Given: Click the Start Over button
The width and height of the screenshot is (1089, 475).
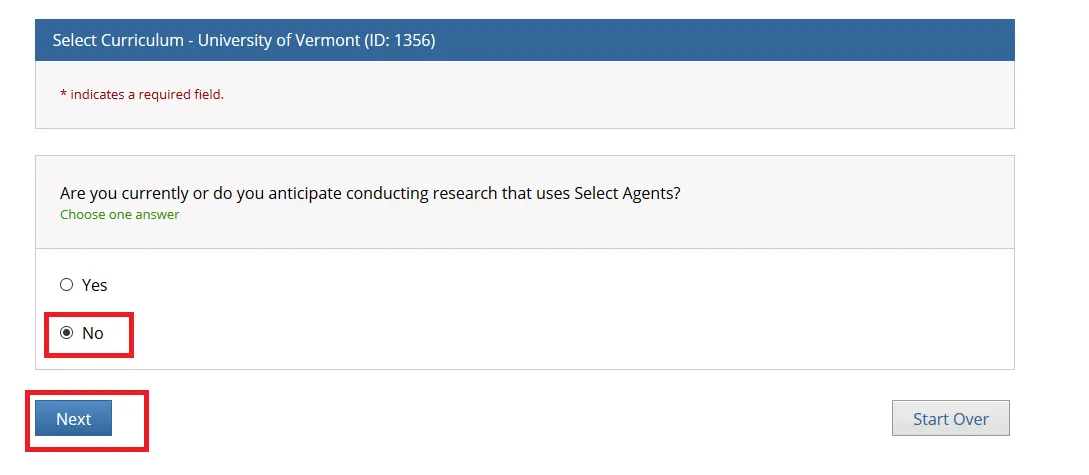Looking at the screenshot, I should point(950,419).
